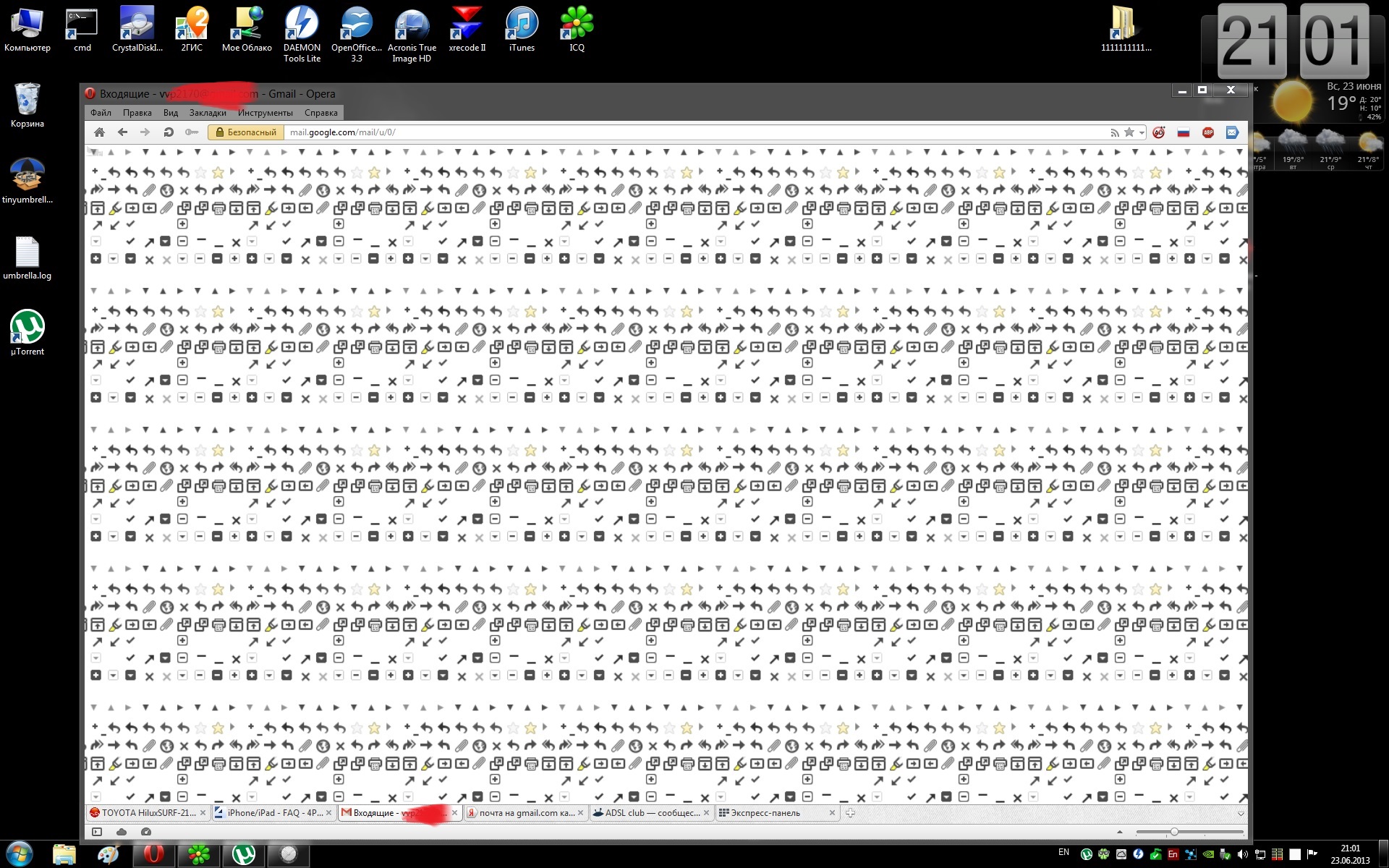Switch to the ADSL club tab
Image resolution: width=1389 pixels, height=868 pixels.
pyautogui.click(x=651, y=813)
